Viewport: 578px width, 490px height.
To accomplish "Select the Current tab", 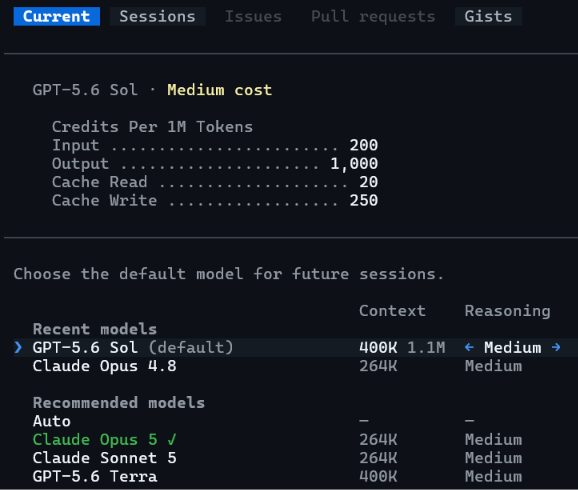I will 56,17.
